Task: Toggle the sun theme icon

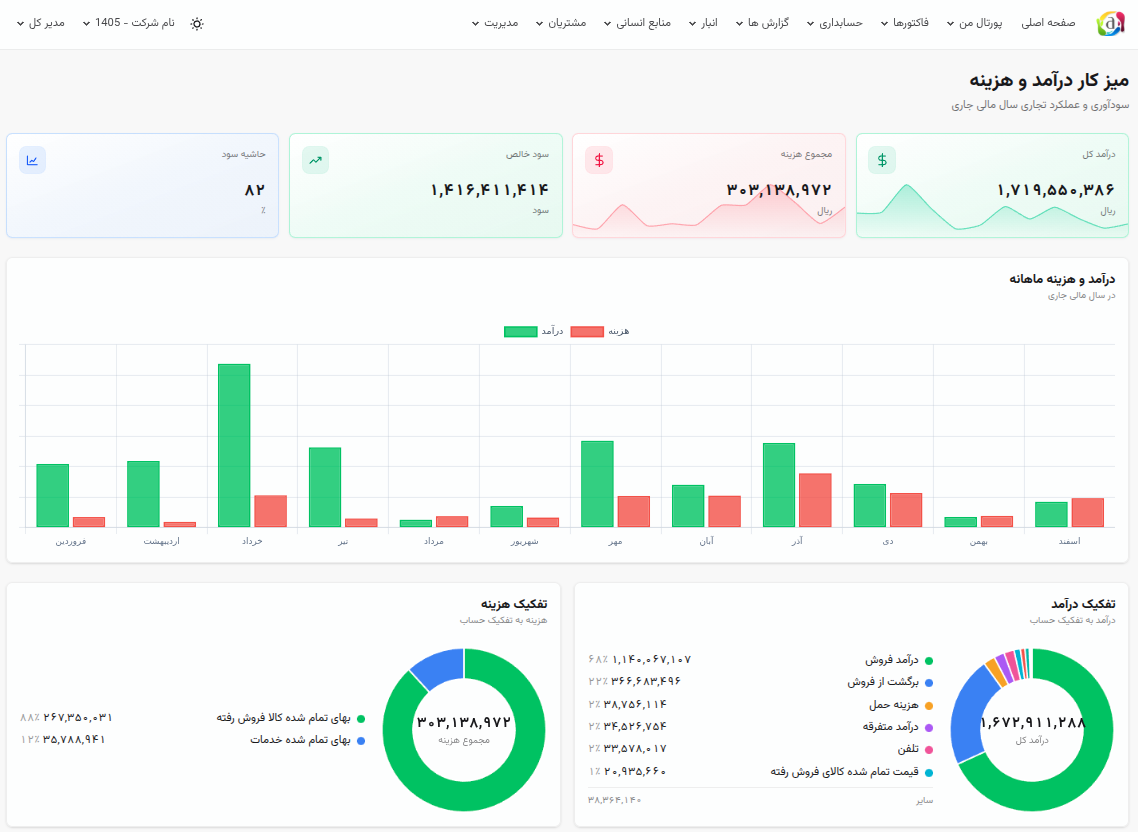Action: 197,23
